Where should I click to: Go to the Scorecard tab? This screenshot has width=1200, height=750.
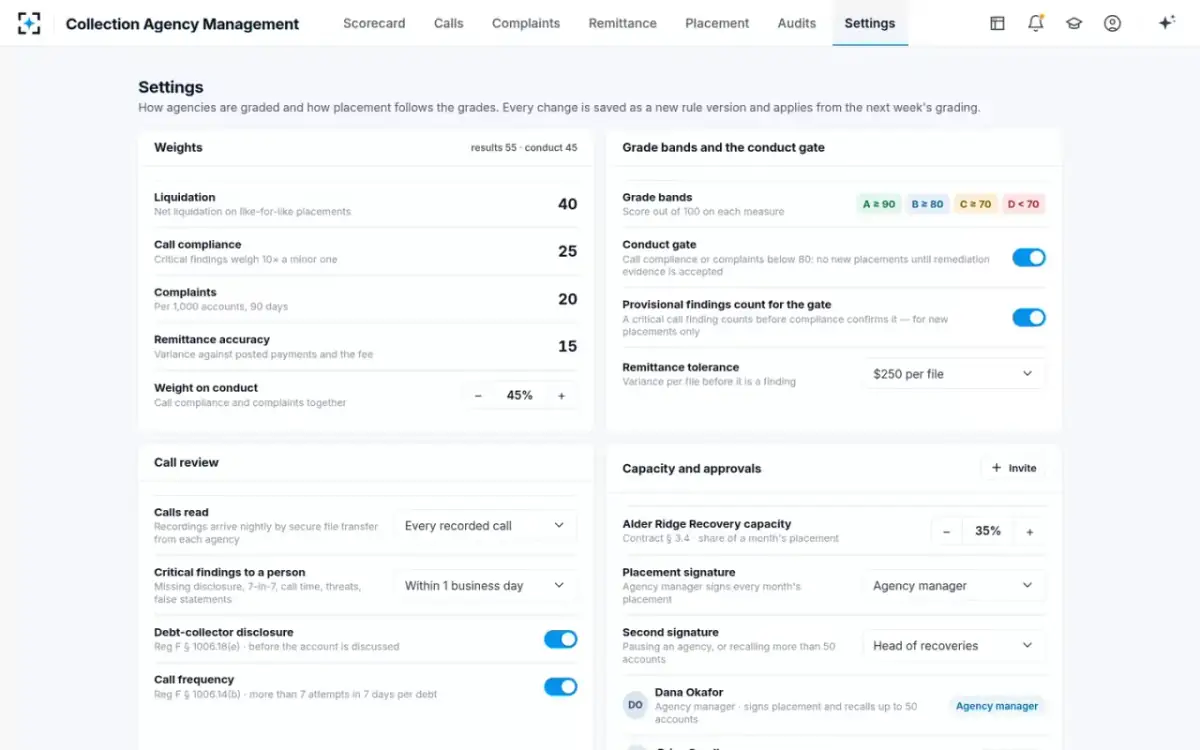tap(374, 23)
